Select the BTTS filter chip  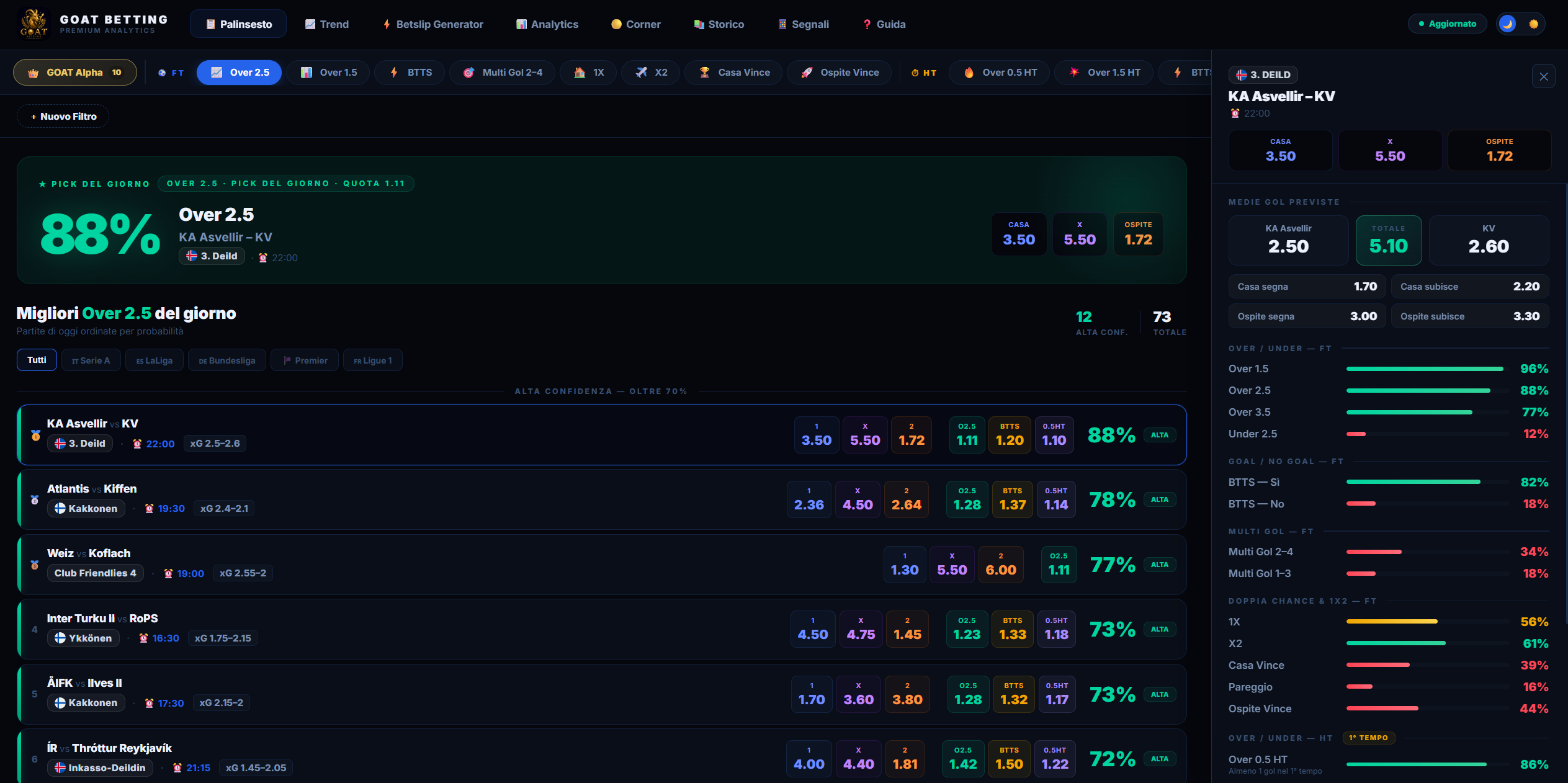(410, 73)
